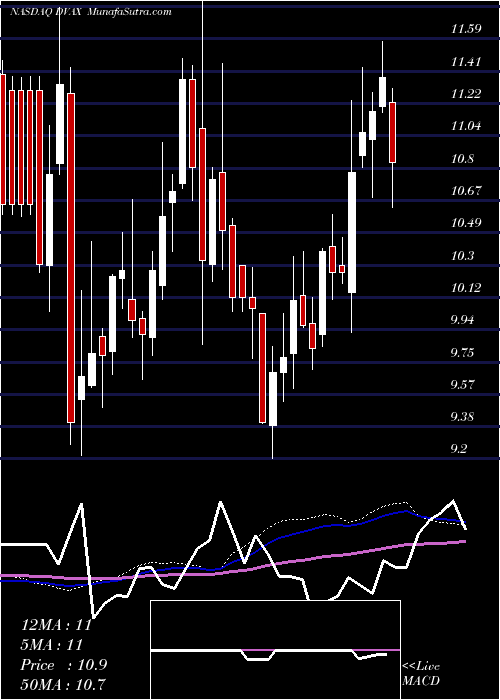Click the 5MA : 11 readout

52,644
